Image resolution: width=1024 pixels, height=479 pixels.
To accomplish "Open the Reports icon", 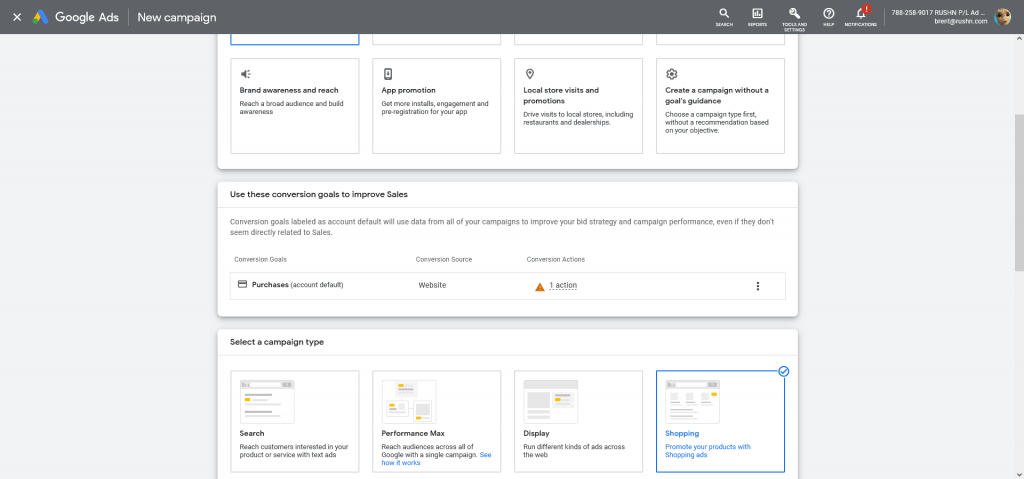I will 757,17.
